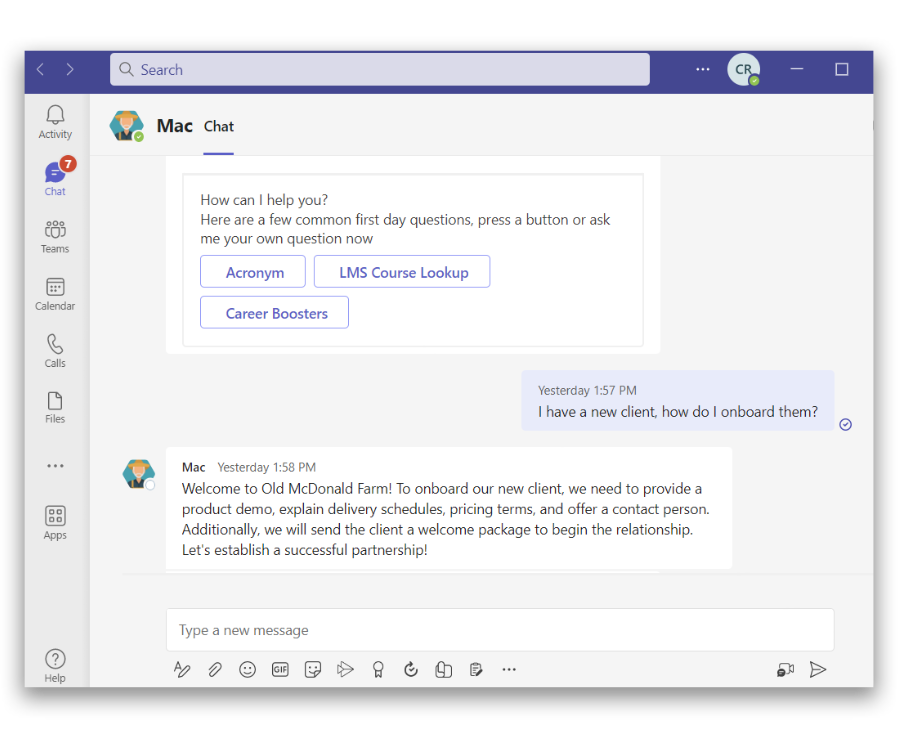Viewport: 900px width, 750px height.
Task: Click the Stream share icon in compose toolbar
Action: 345,669
